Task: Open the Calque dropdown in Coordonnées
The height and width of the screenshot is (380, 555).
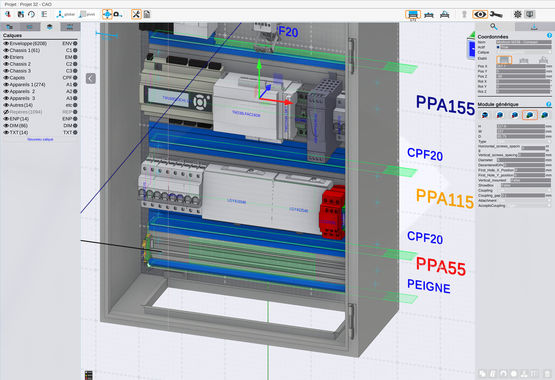Action: pyautogui.click(x=523, y=52)
